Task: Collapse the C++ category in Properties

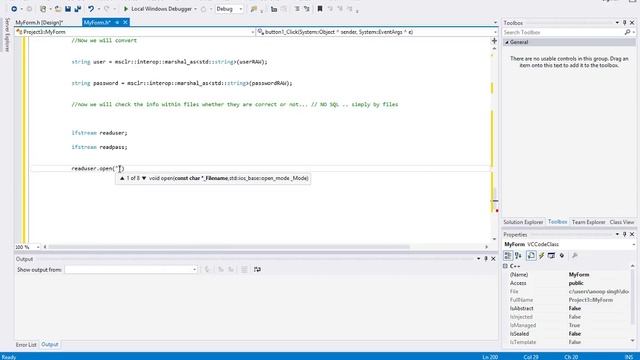Action: [505, 266]
